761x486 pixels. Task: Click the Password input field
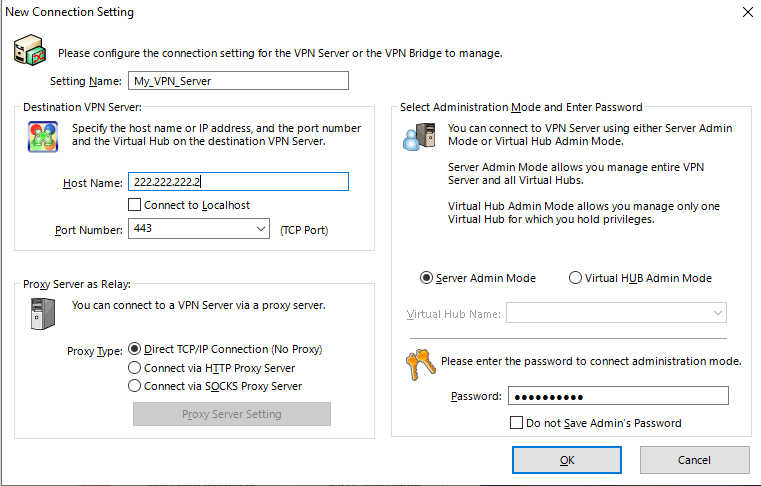pyautogui.click(x=618, y=396)
